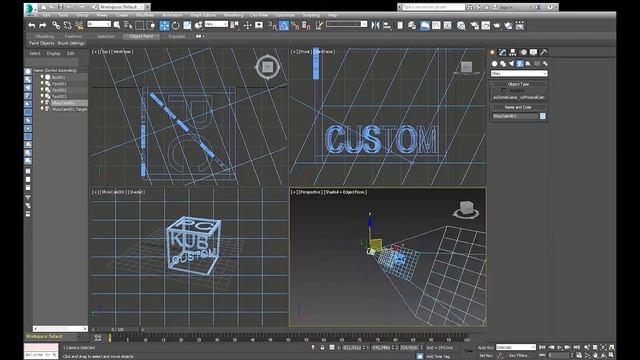Click the Unlink Selection tool
The width and height of the screenshot is (640, 360).
coord(67,26)
